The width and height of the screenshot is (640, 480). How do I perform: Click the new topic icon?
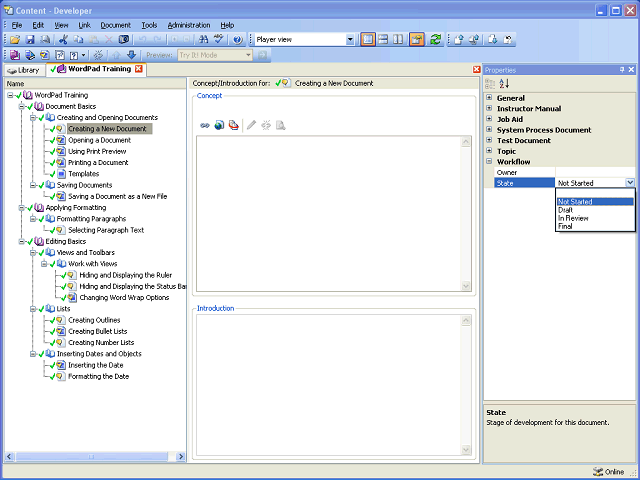[x=45, y=55]
